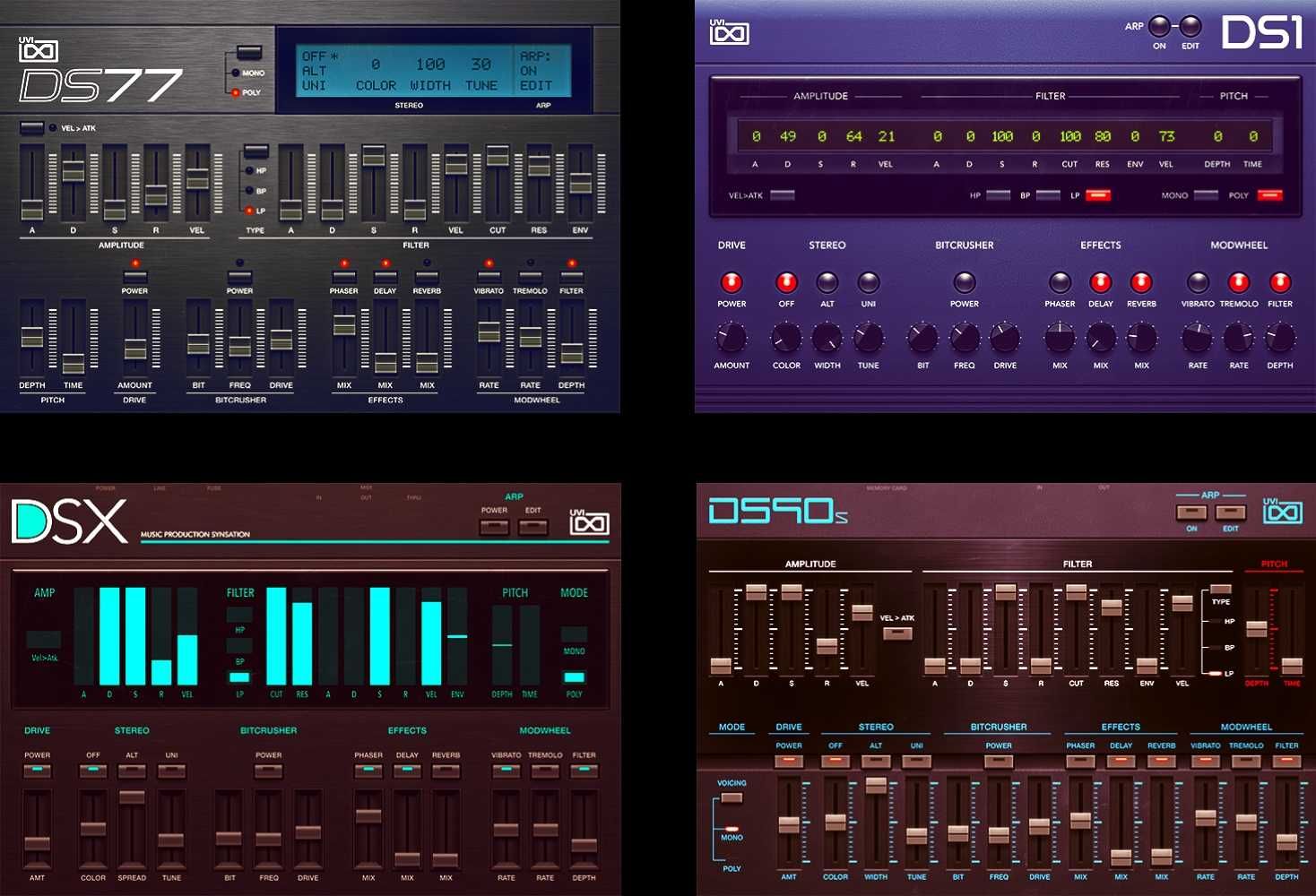Toggle ARP ON button on DS90s
This screenshot has height=896, width=1316.
[1191, 512]
